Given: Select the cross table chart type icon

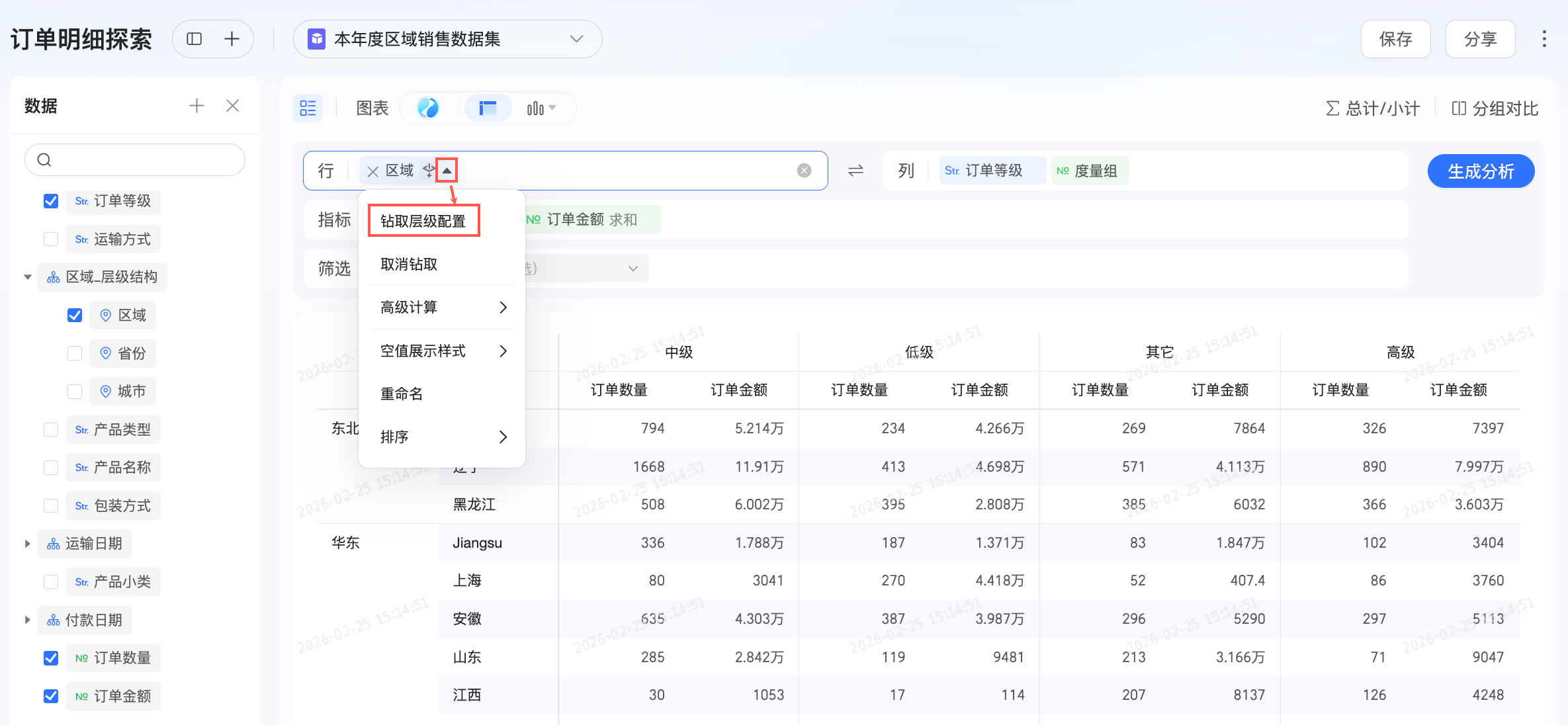Looking at the screenshot, I should pyautogui.click(x=488, y=108).
